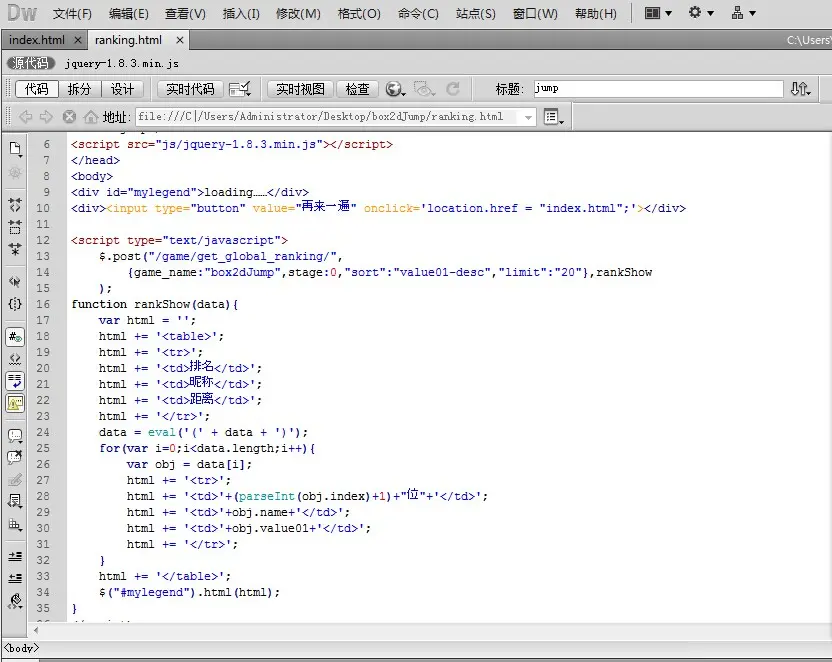This screenshot has width=832, height=662.
Task: Switch to 设计 (Design) view
Action: (x=123, y=89)
